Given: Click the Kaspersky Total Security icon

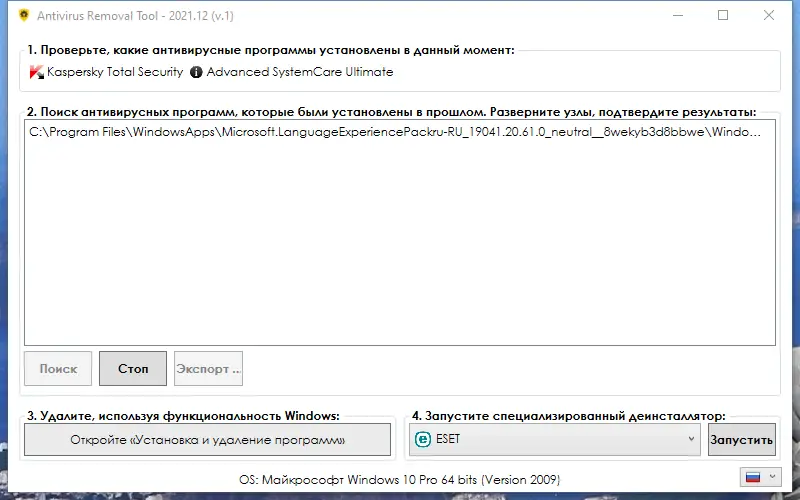Looking at the screenshot, I should pos(36,72).
